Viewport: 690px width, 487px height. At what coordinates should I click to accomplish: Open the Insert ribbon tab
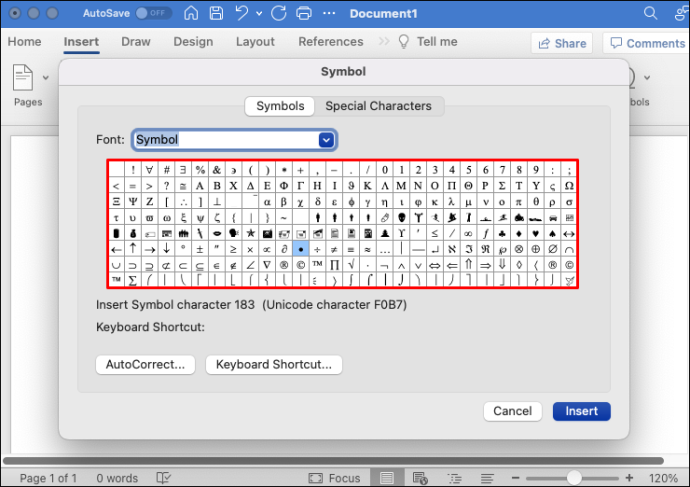[x=81, y=42]
